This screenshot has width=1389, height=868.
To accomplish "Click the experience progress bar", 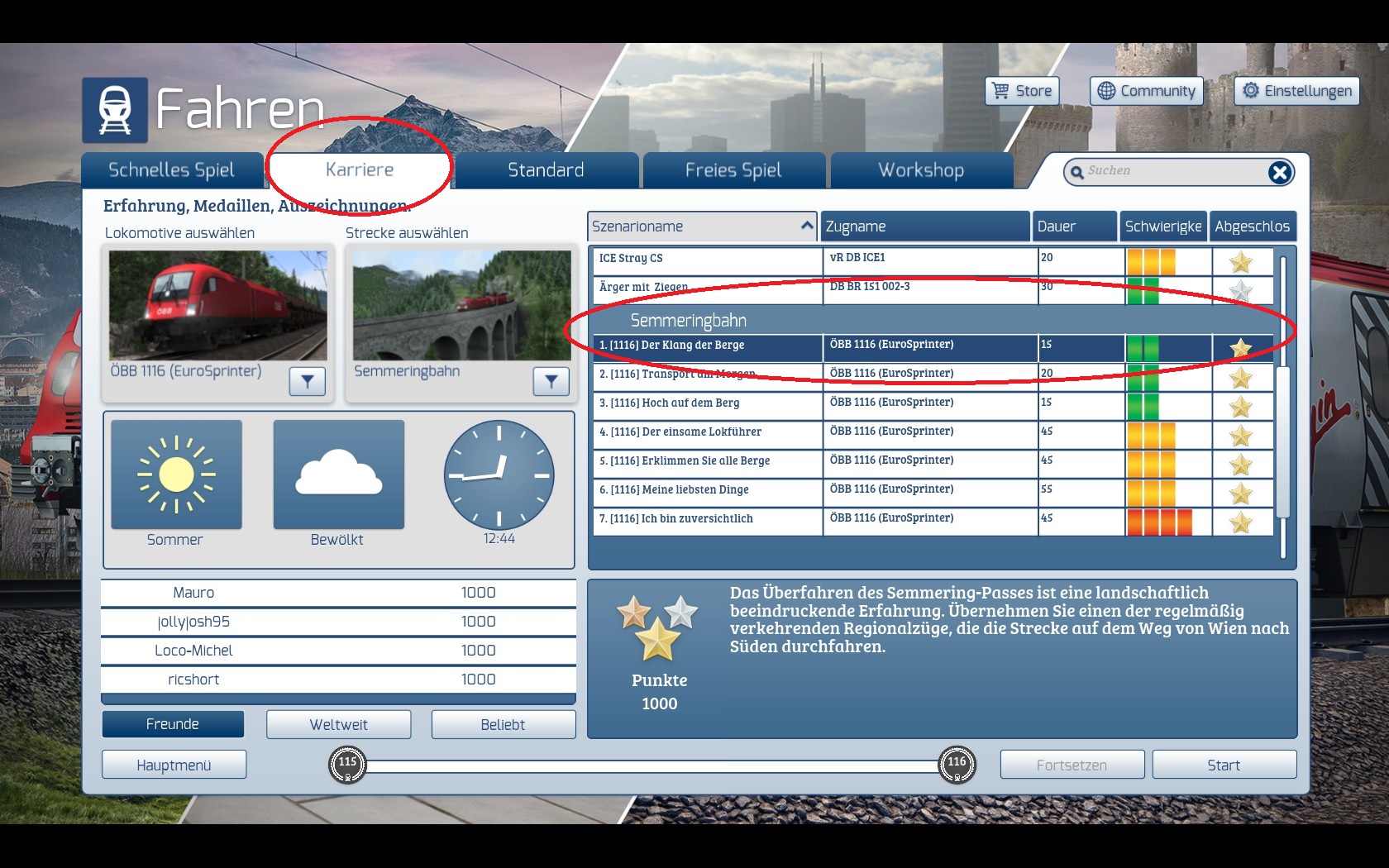I will (x=652, y=765).
